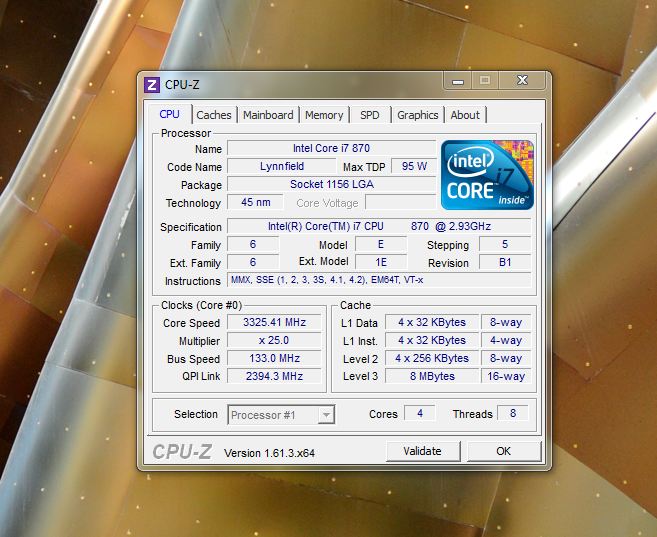Click L1 Data associativity 8-way

point(506,323)
